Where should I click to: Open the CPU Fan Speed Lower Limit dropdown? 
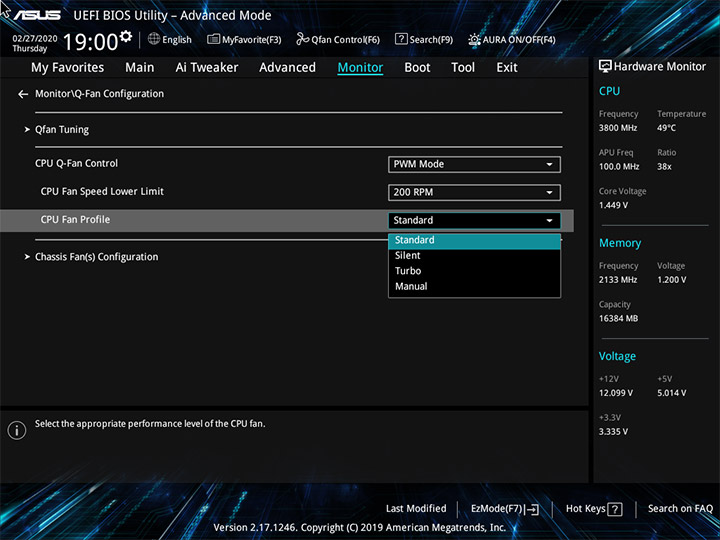point(474,192)
